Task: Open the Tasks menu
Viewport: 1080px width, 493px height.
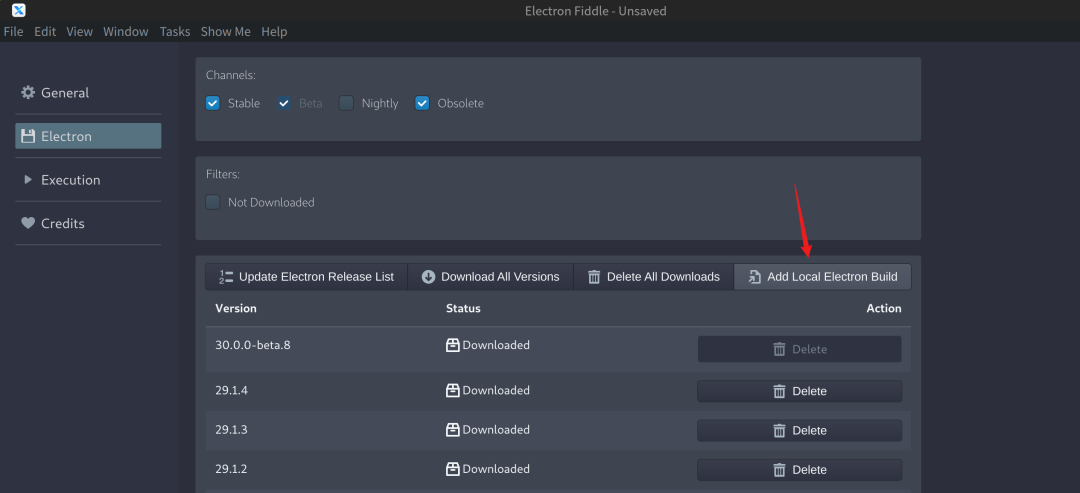Action: coord(174,31)
